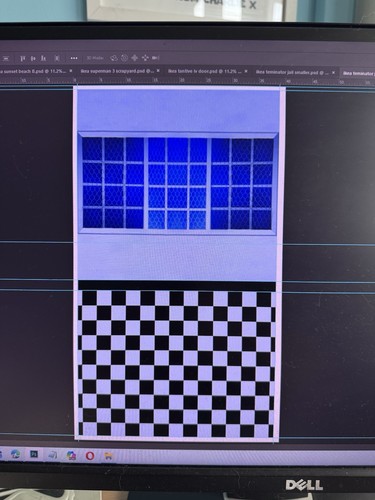The height and width of the screenshot is (500, 375).
Task: Click the blue mesh window on the canvas
Action: tap(178, 183)
